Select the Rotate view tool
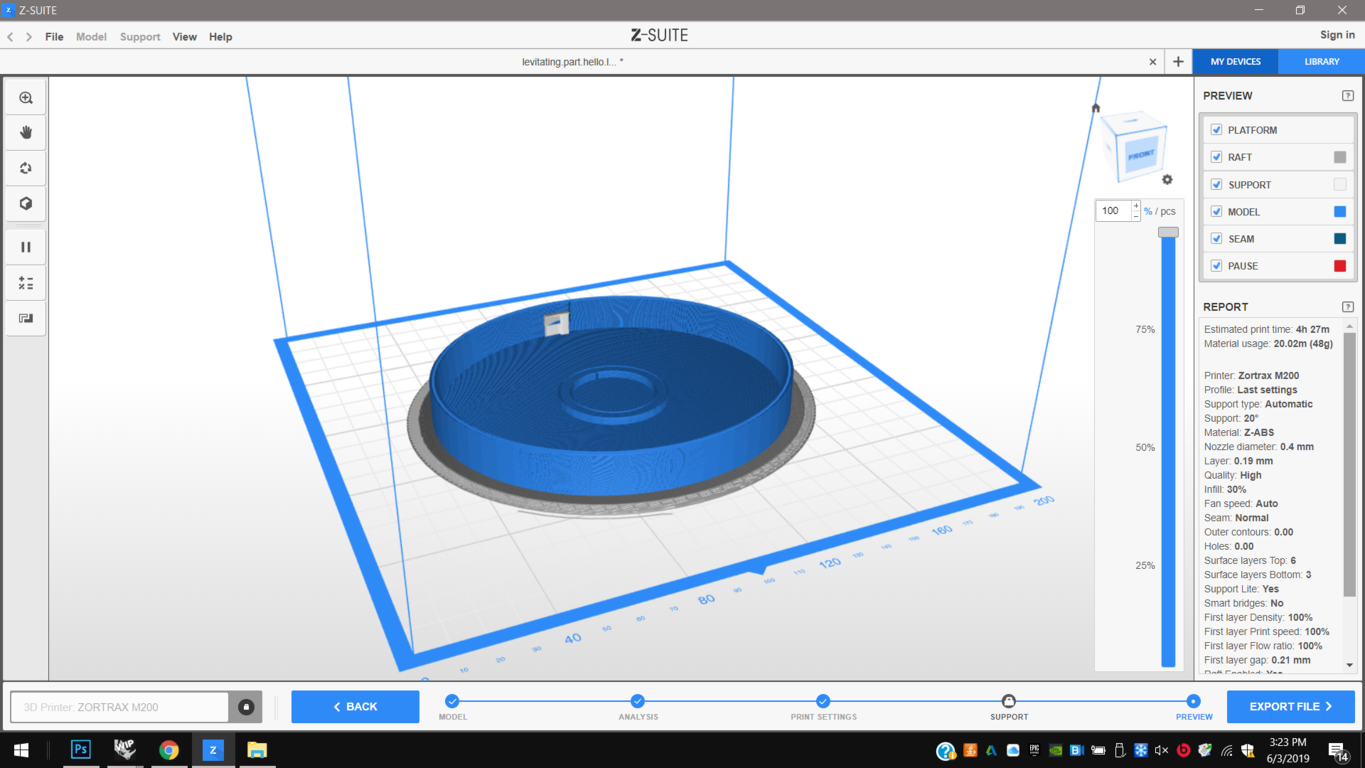This screenshot has width=1365, height=768. [x=26, y=168]
